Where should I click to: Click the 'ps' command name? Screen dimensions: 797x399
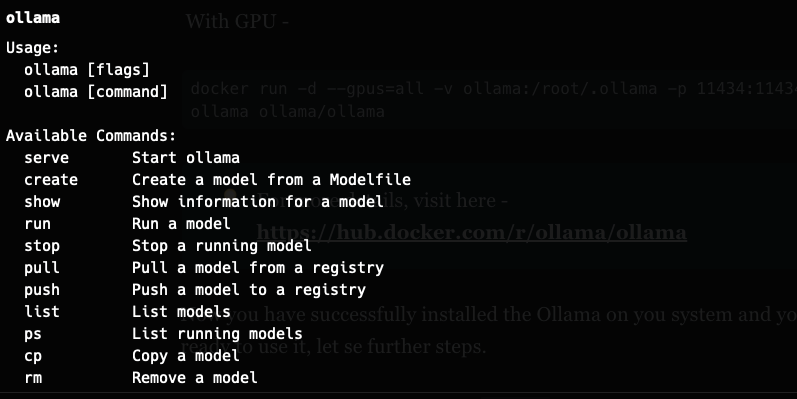click(x=33, y=334)
